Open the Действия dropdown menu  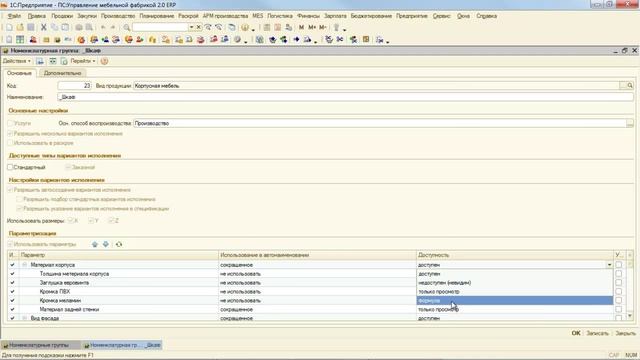pos(17,61)
